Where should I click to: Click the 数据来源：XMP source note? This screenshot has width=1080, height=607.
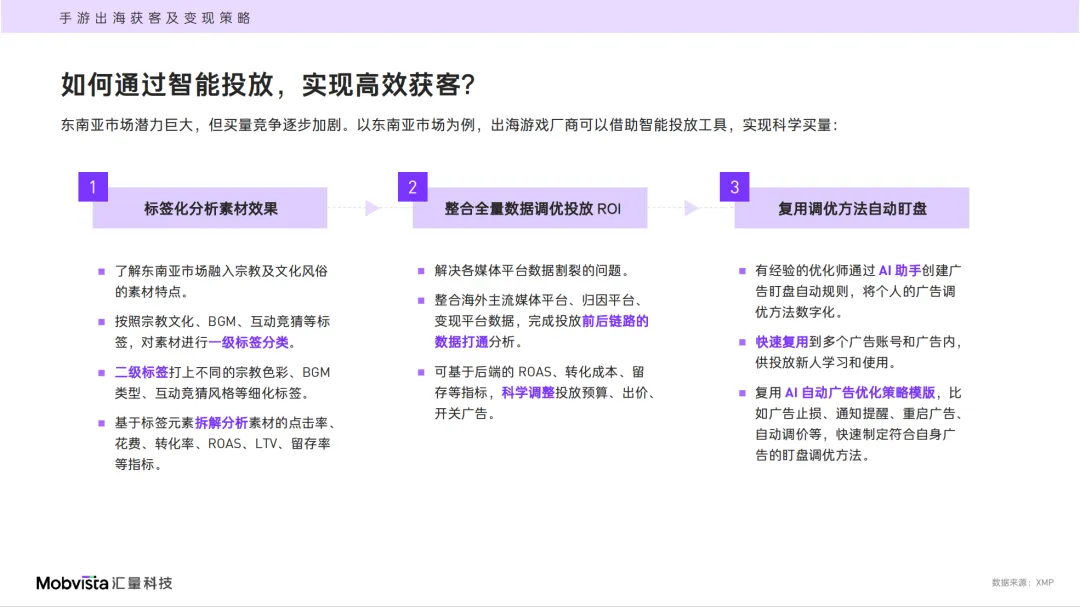tap(1022, 582)
